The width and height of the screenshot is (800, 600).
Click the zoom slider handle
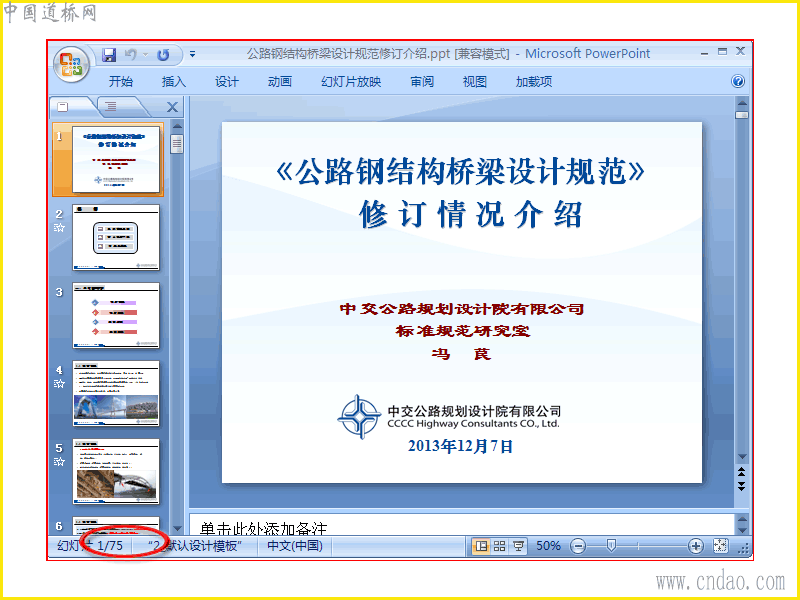[x=611, y=546]
